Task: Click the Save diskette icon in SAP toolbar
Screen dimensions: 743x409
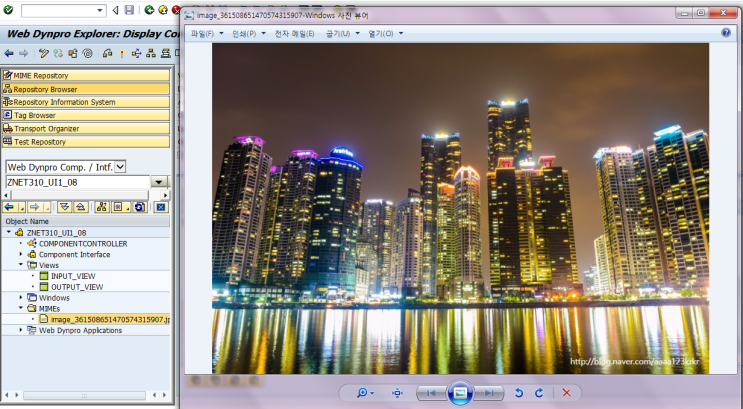Action: tap(129, 10)
